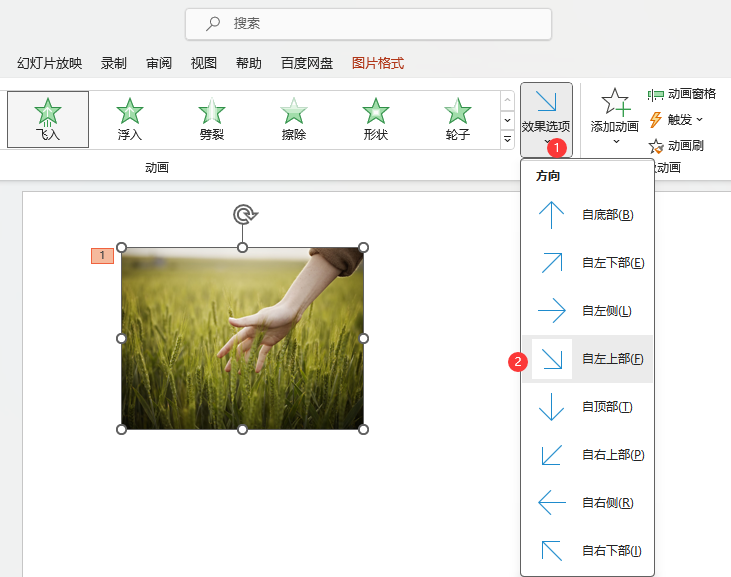This screenshot has width=731, height=577.
Task: Activate the 动画刷 animation painter
Action: click(676, 146)
